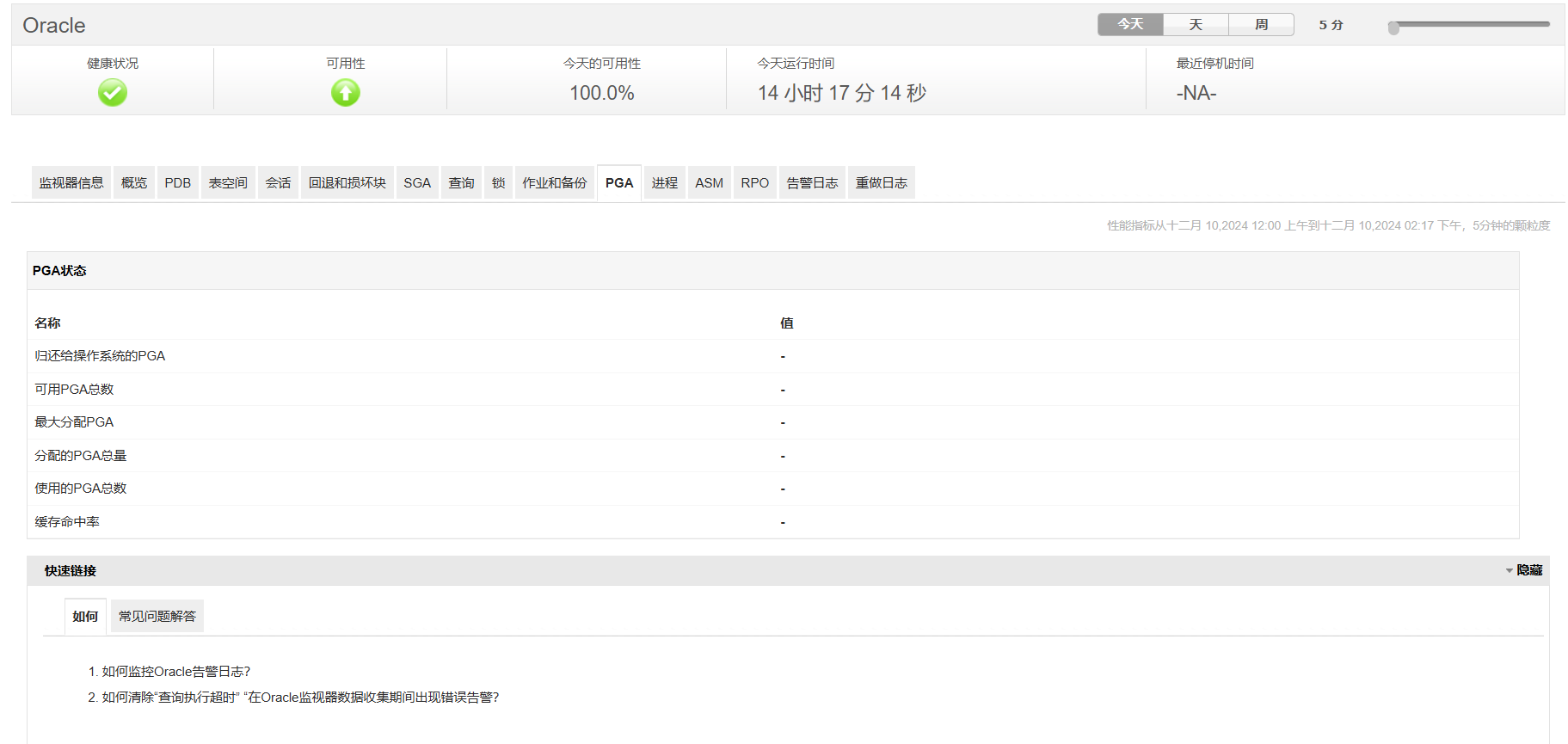
Task: Click the 缓存命中率 row name
Action: 67,521
